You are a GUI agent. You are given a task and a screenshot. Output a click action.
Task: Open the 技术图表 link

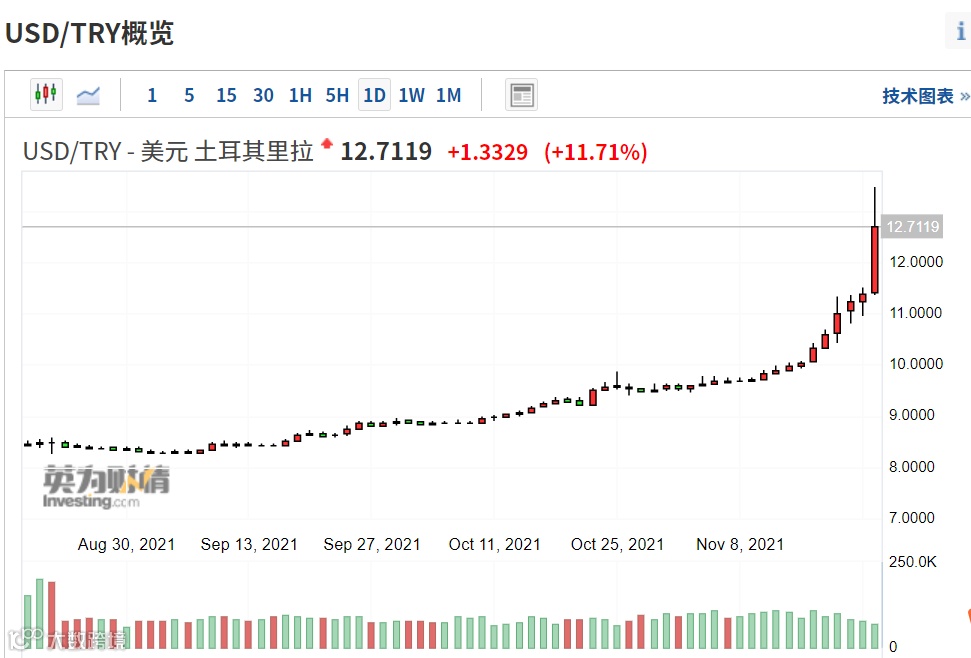[925, 96]
